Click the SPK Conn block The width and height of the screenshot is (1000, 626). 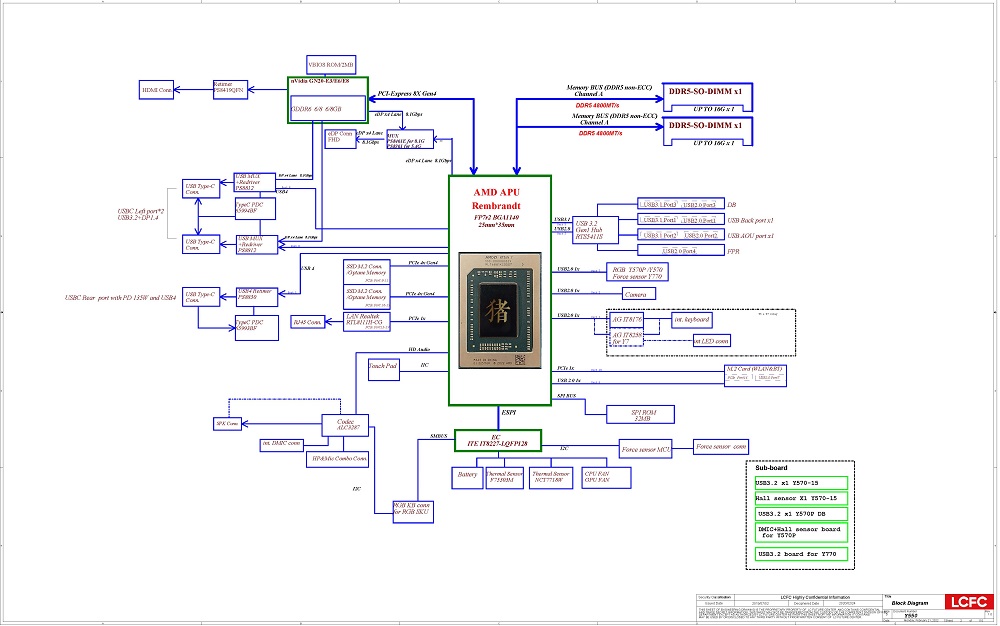[x=228, y=423]
